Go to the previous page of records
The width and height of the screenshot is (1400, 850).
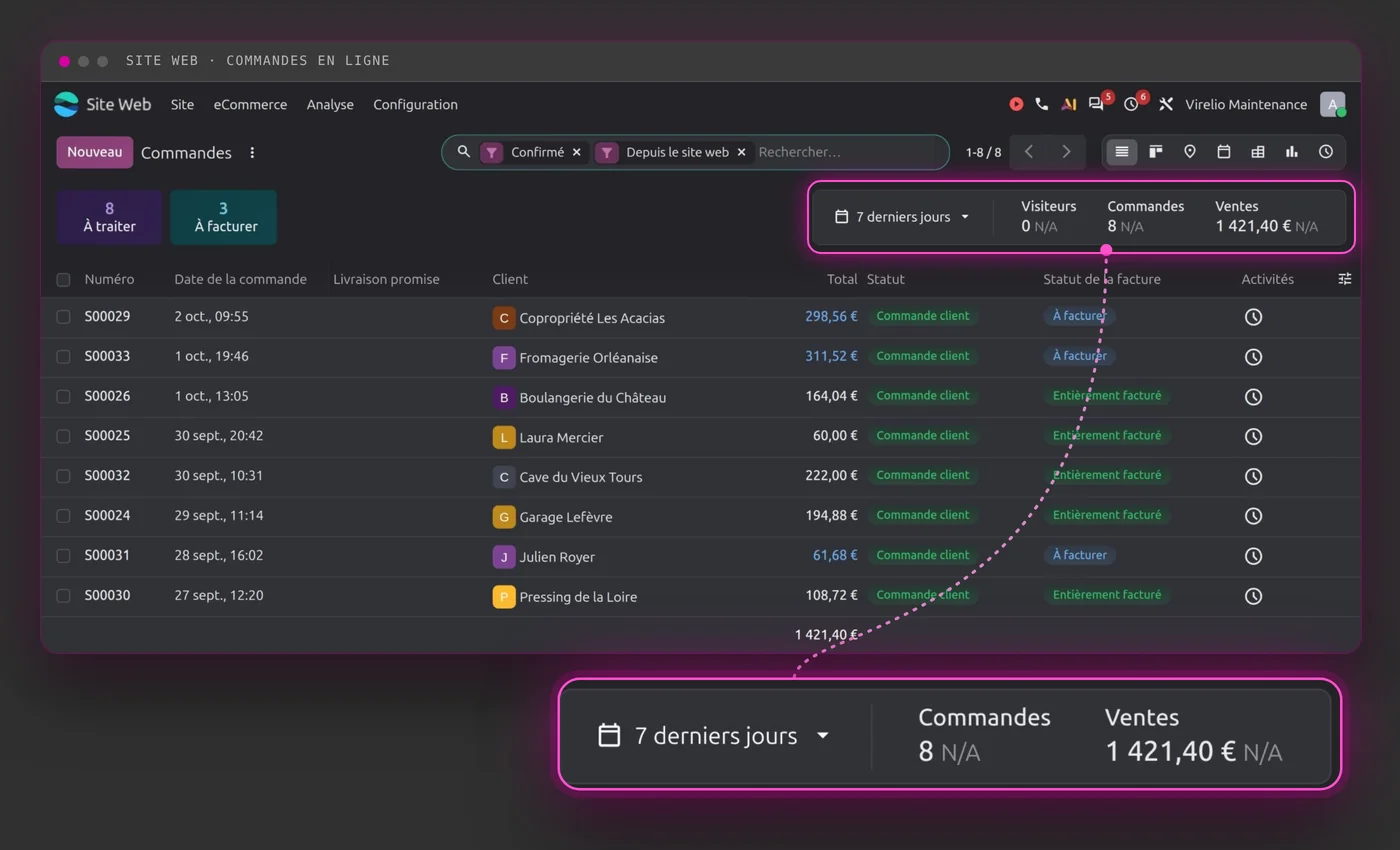[1029, 152]
